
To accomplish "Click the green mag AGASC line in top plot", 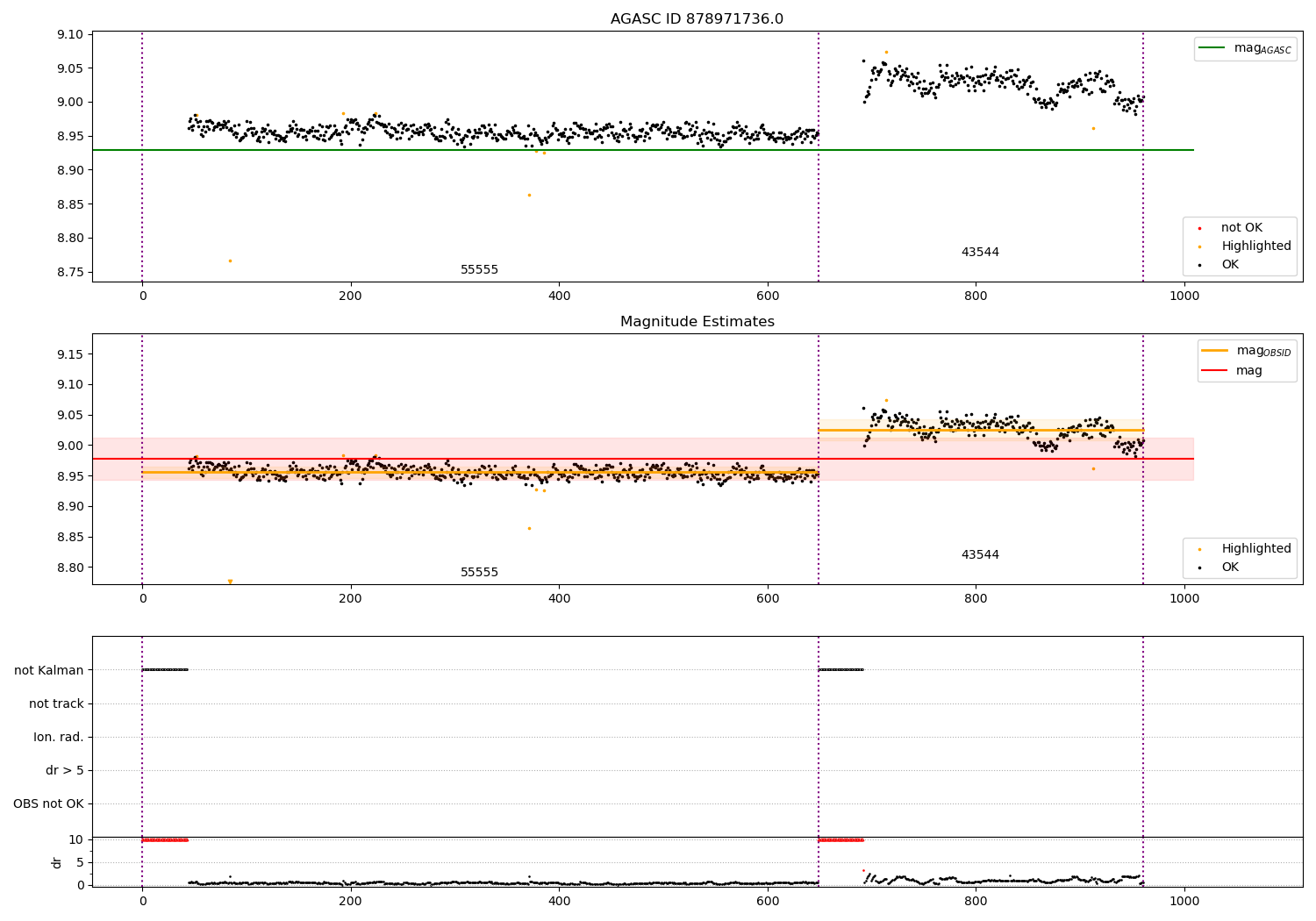I will pos(642,150).
